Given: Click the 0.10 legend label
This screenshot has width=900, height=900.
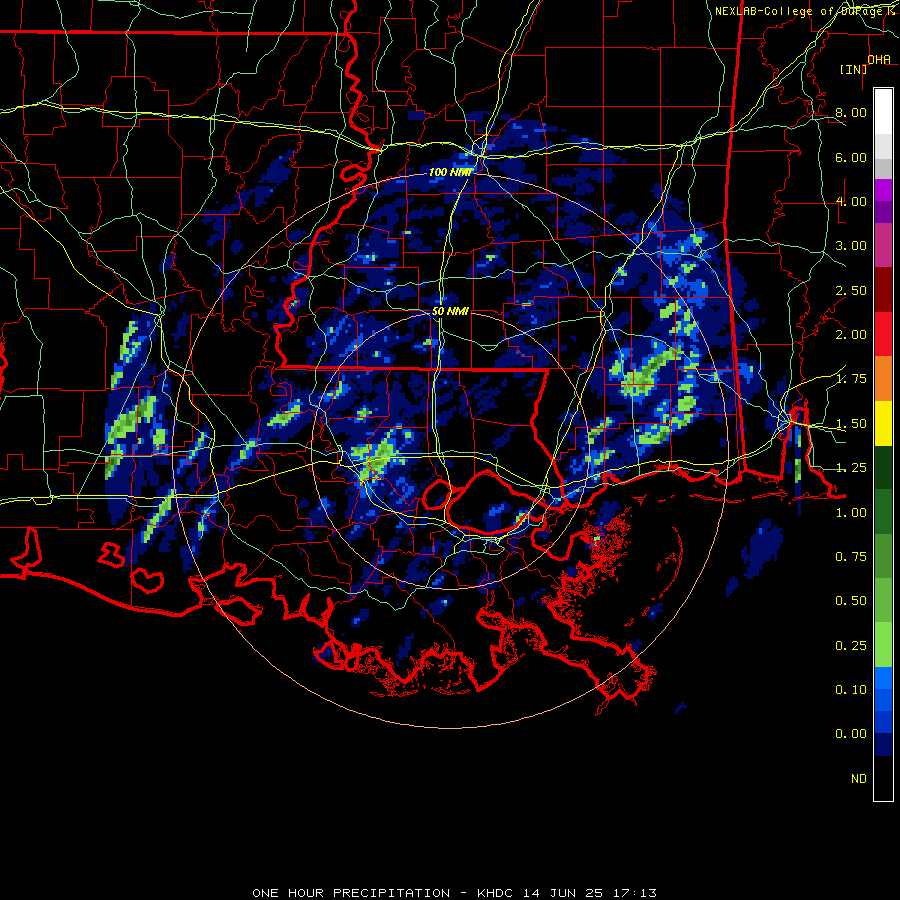Looking at the screenshot, I should tap(850, 690).
